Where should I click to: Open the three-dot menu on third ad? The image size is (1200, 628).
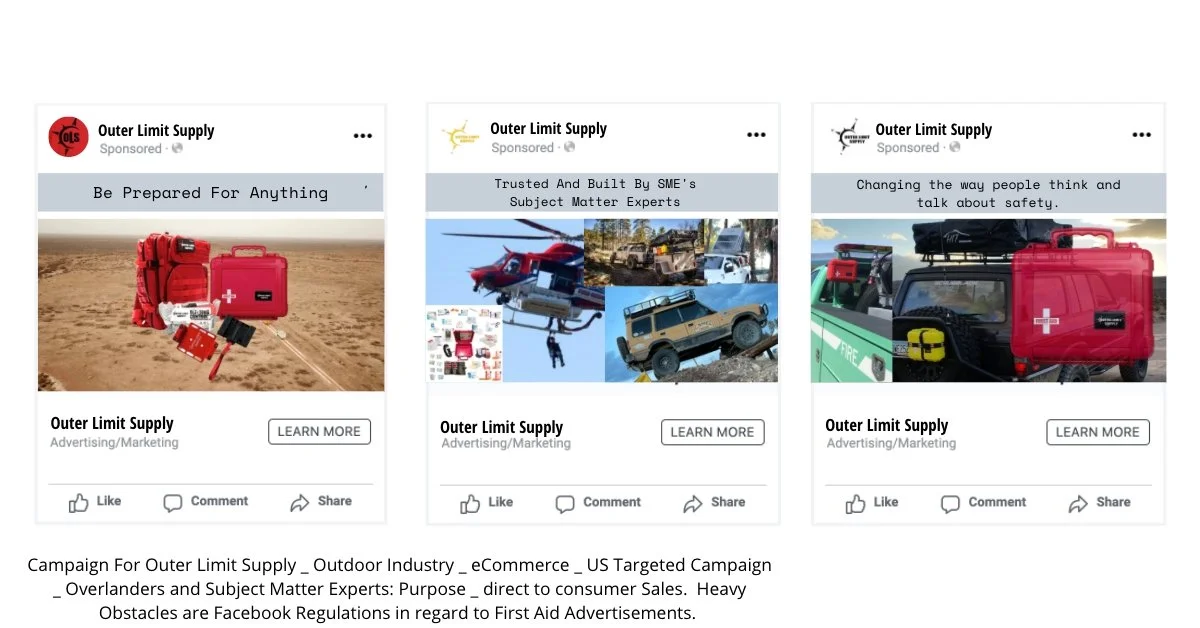(x=1141, y=135)
